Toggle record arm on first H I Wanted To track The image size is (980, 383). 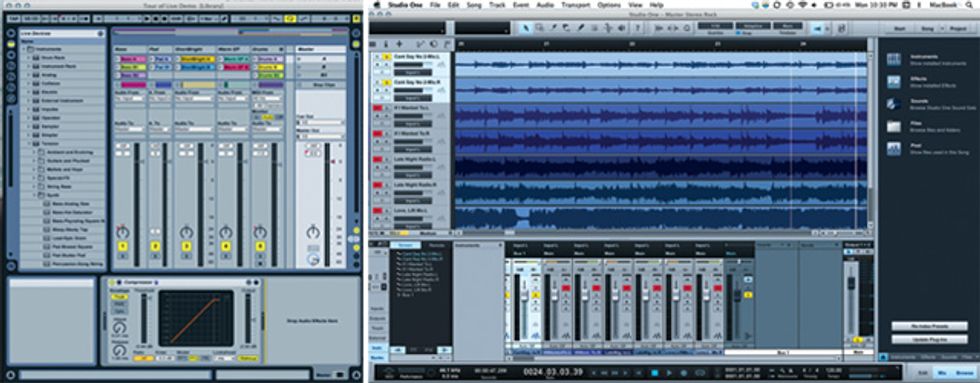click(378, 109)
